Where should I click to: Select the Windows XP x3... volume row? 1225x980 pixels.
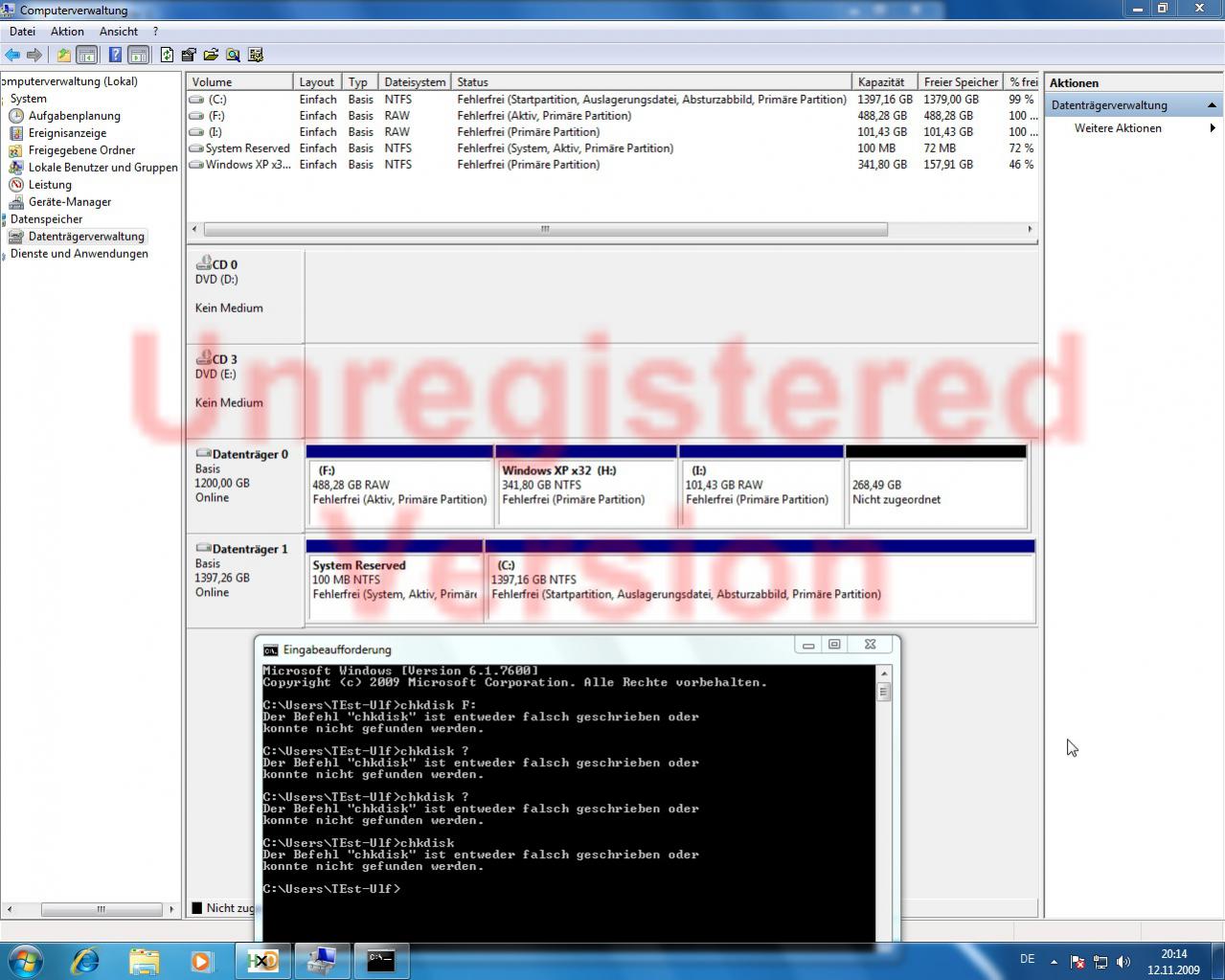coord(612,165)
